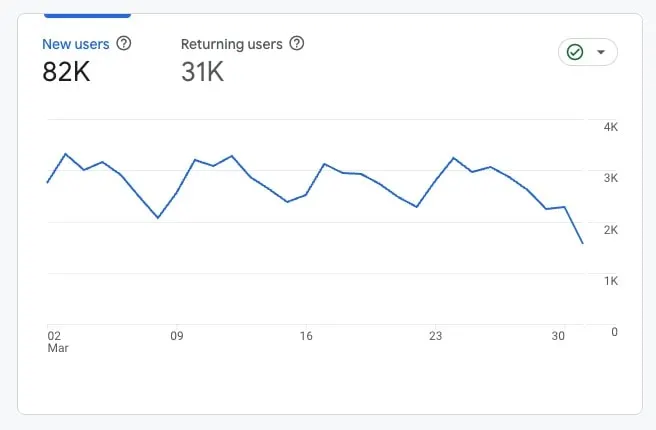The image size is (656, 430).
Task: Click the 2K y-axis label
Action: pos(610,230)
